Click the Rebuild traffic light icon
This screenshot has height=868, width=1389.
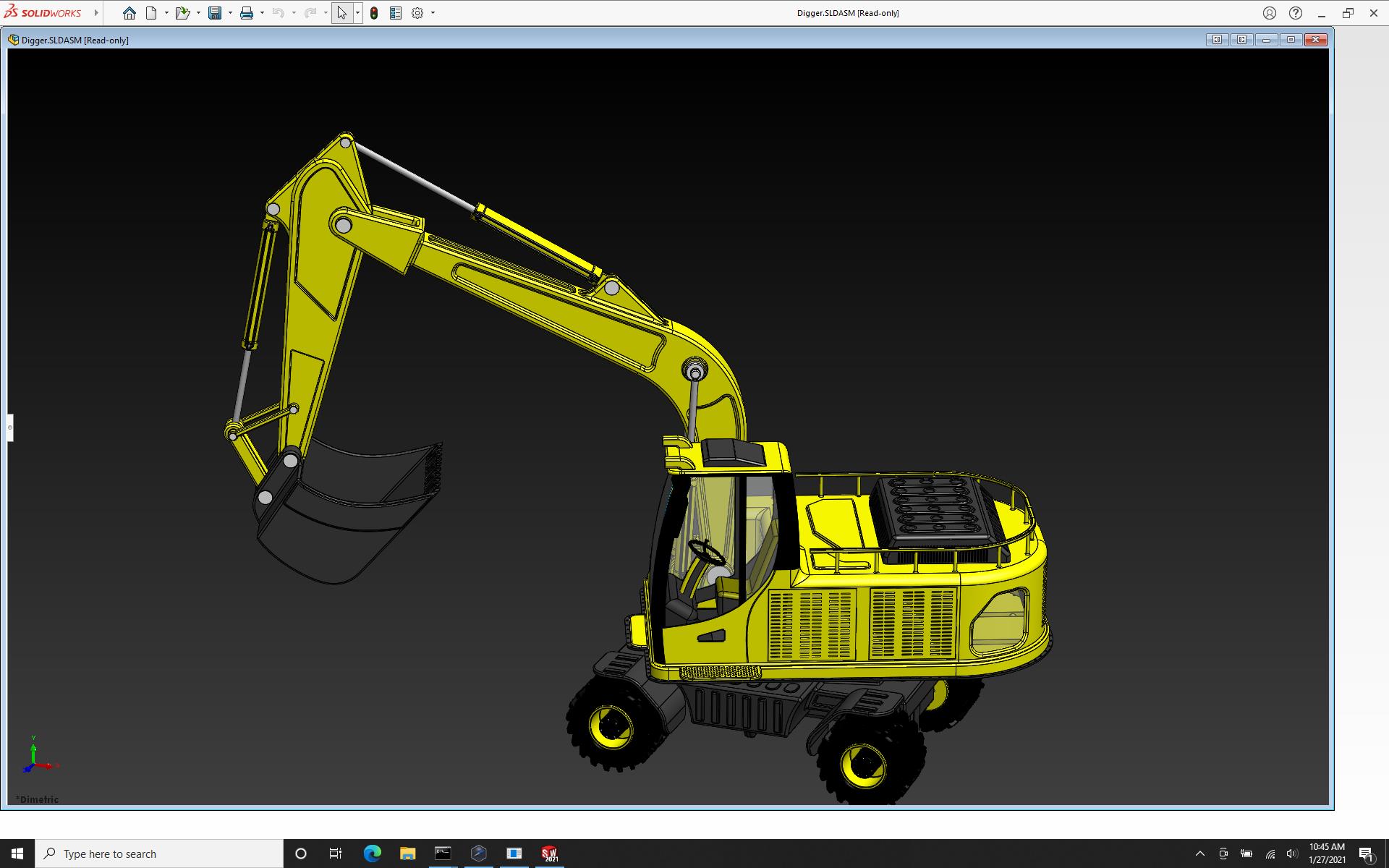pyautogui.click(x=374, y=13)
